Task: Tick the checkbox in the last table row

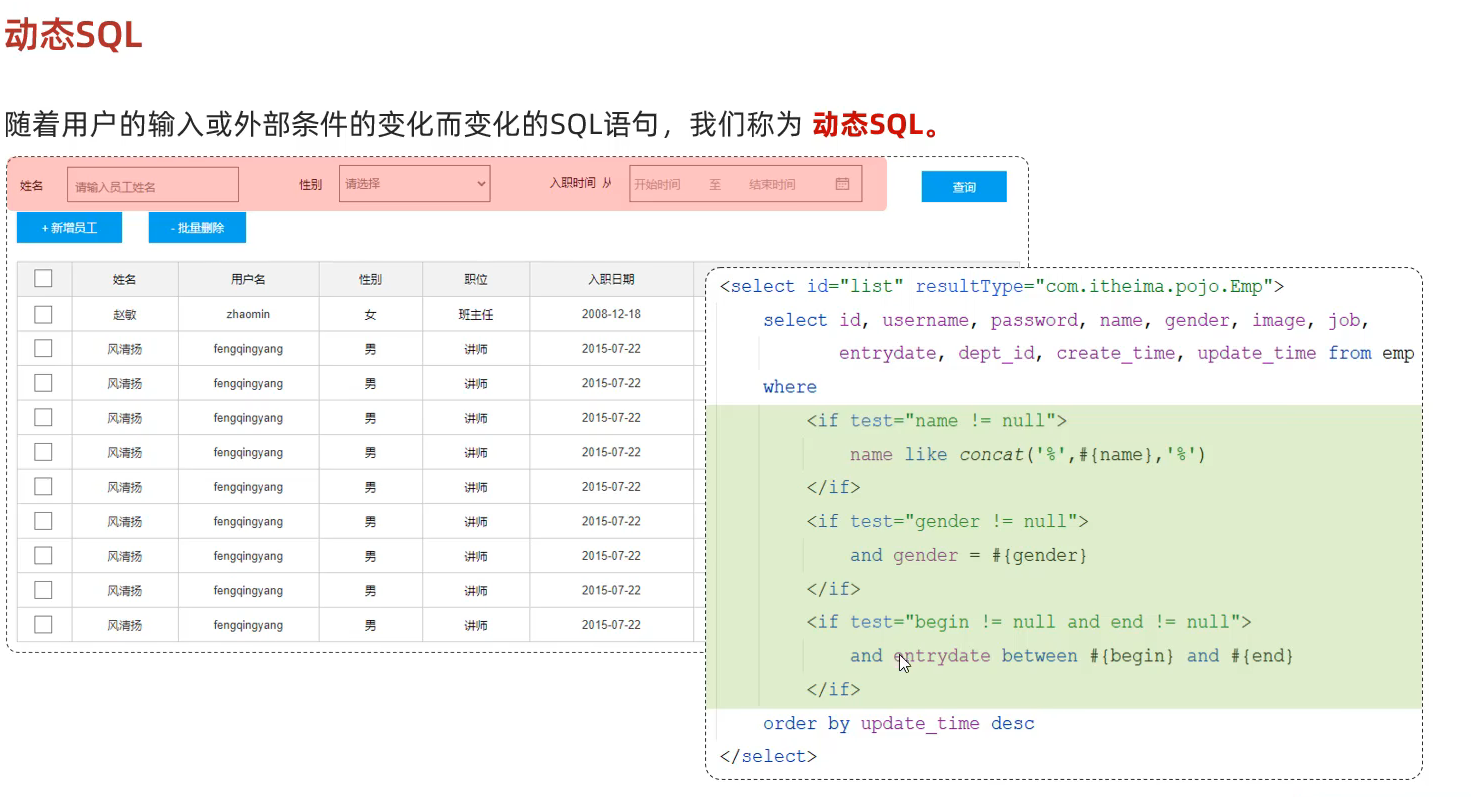Action: 43,625
